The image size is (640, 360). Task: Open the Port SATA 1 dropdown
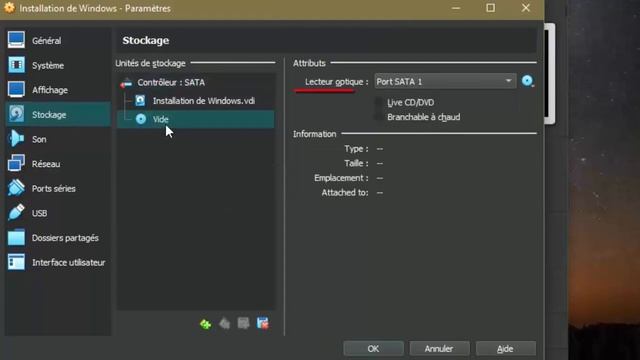click(x=445, y=82)
